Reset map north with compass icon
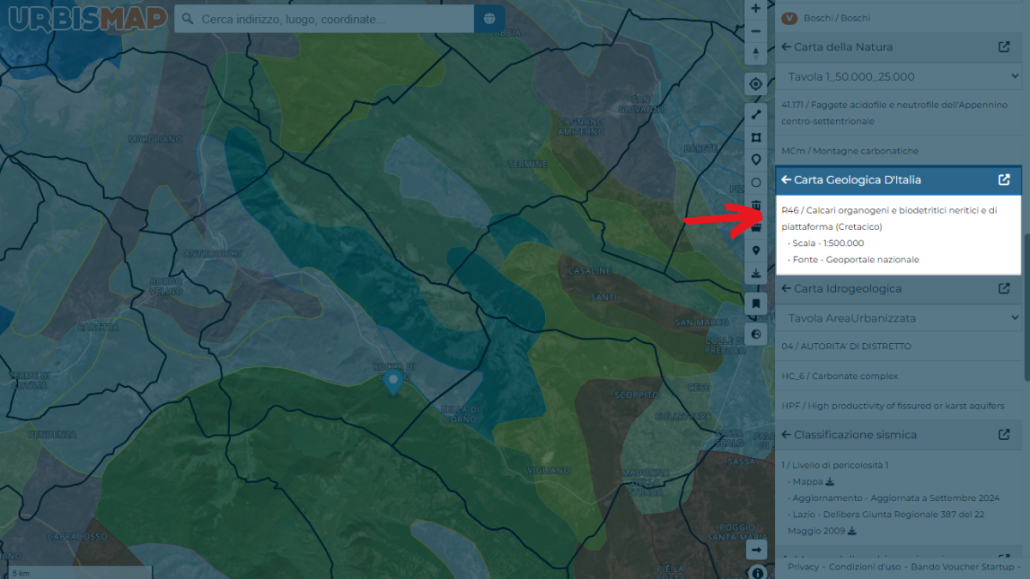 coord(755,54)
